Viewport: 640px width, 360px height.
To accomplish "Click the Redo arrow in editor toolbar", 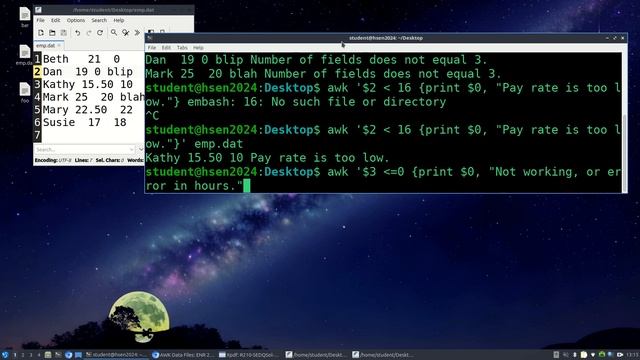I will 89,33.
